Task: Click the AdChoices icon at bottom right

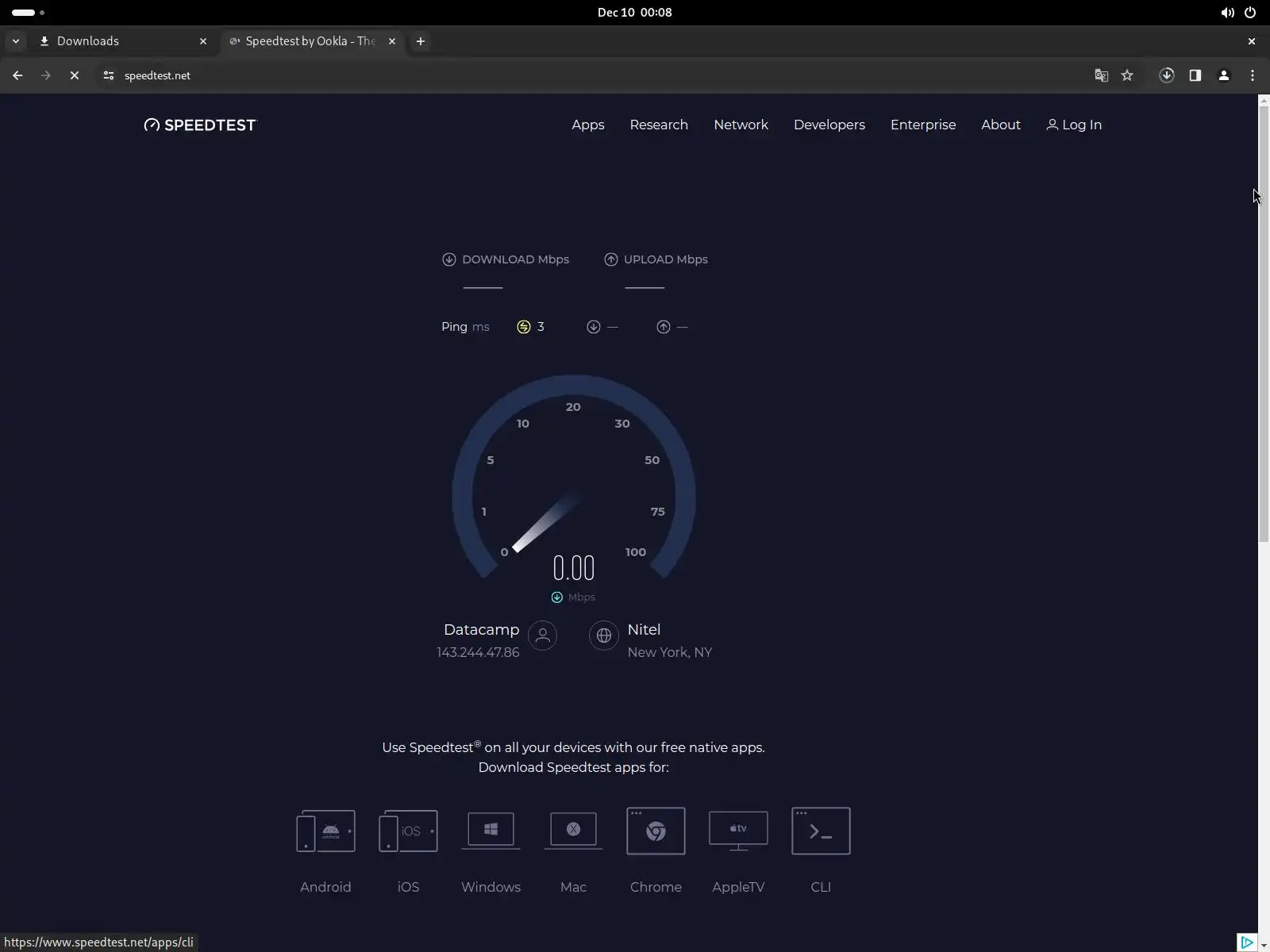Action: [1247, 942]
